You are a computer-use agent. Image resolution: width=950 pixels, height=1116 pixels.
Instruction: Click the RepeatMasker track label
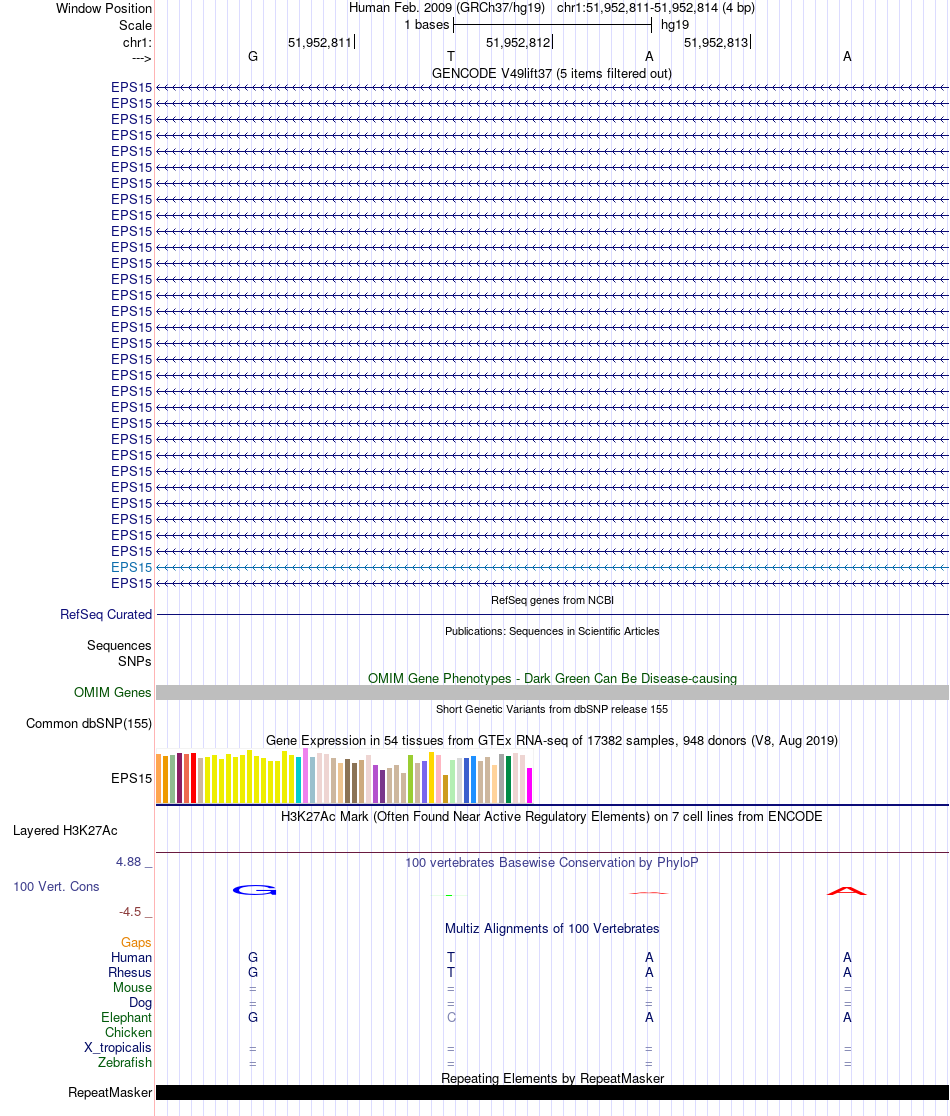click(110, 1093)
